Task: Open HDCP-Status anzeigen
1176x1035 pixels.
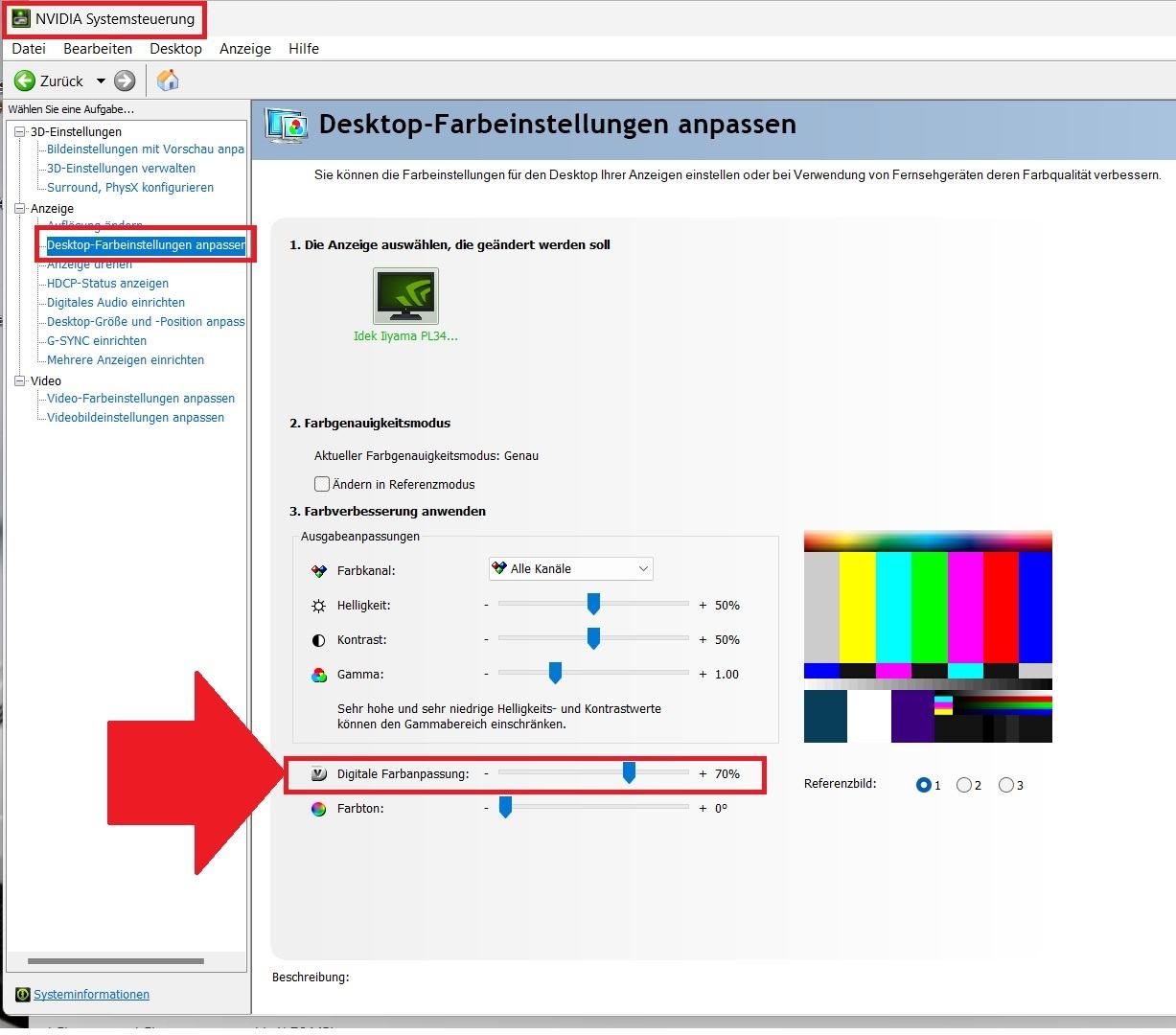Action: click(x=107, y=284)
